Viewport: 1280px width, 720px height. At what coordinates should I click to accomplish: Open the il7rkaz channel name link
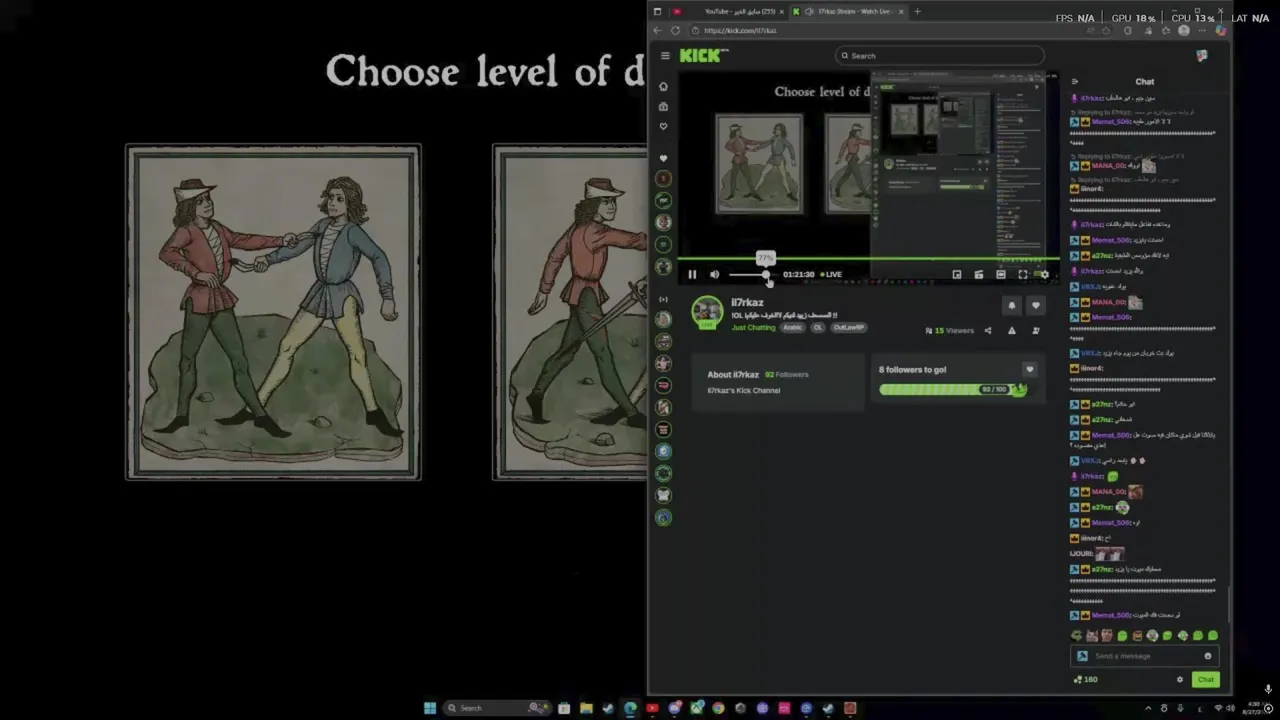(747, 302)
